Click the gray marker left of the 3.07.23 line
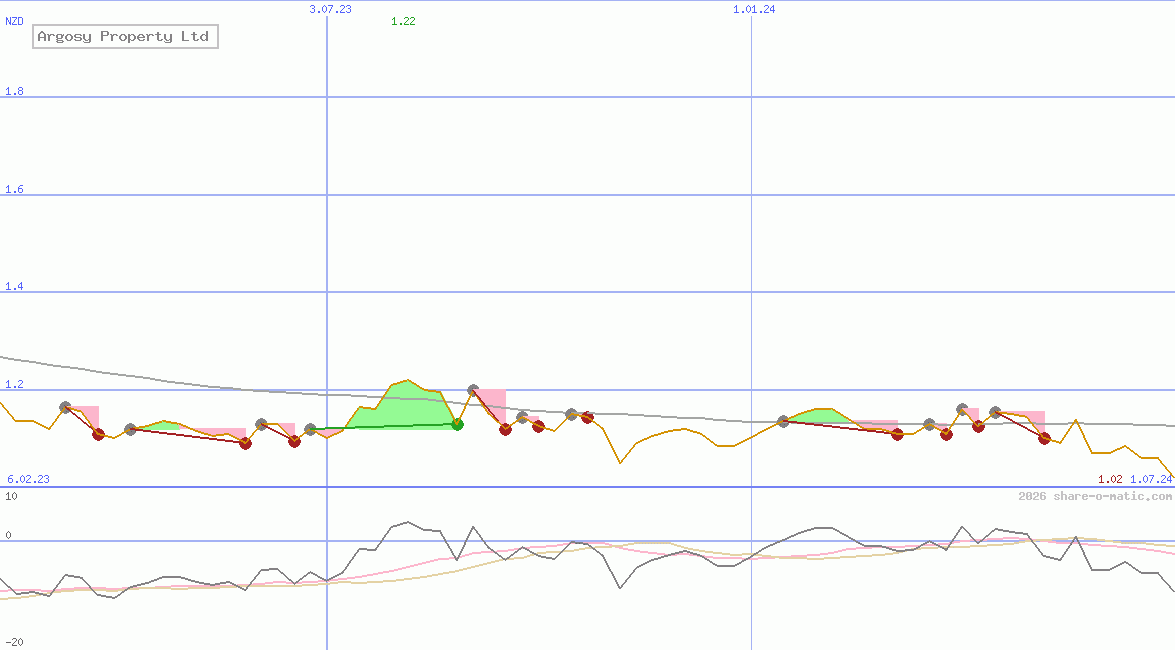 [x=310, y=429]
